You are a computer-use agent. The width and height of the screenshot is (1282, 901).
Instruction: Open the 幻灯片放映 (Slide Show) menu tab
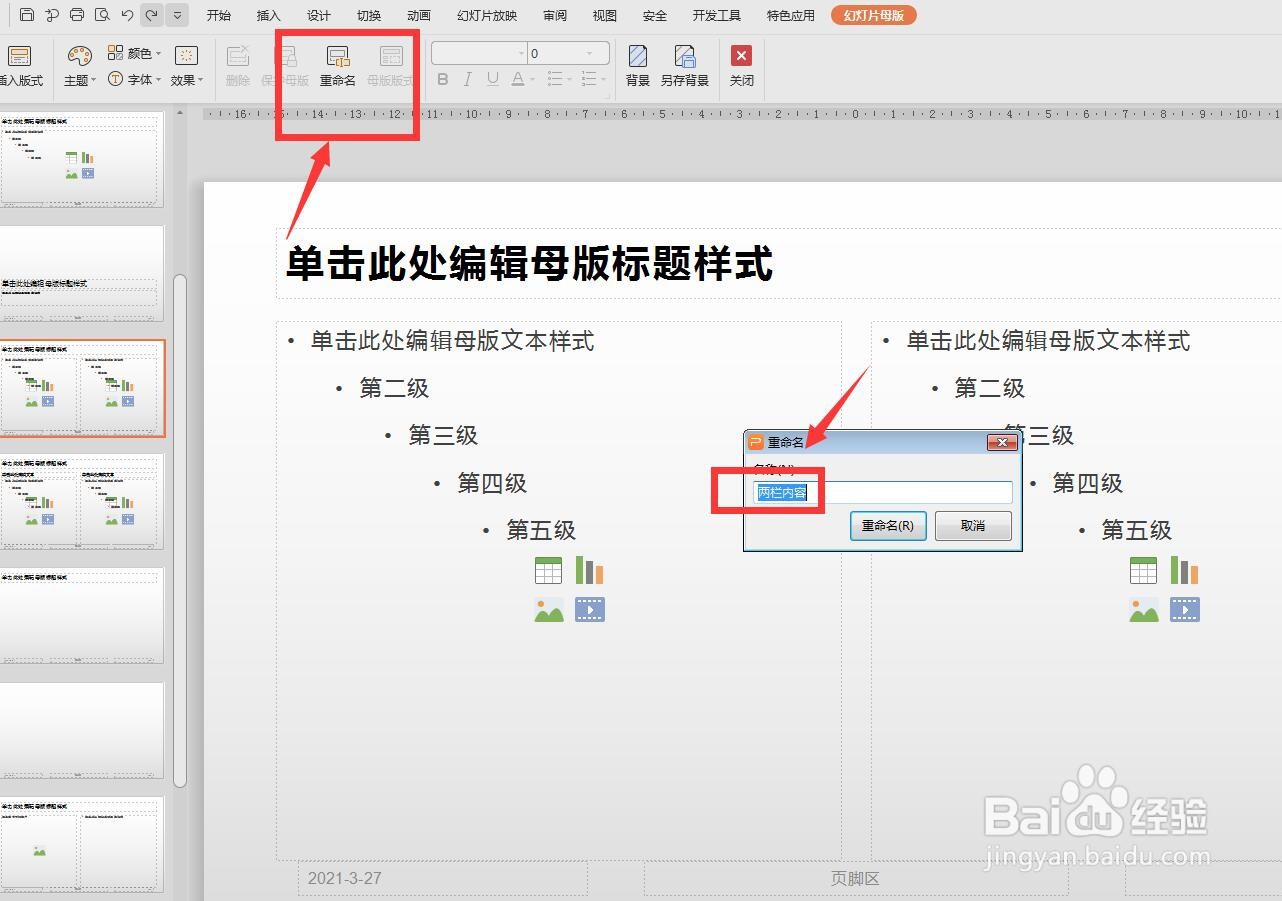click(x=486, y=15)
